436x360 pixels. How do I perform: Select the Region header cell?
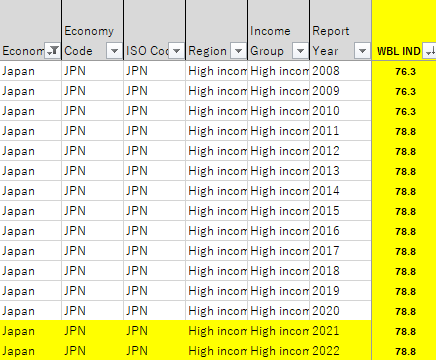[x=217, y=30]
